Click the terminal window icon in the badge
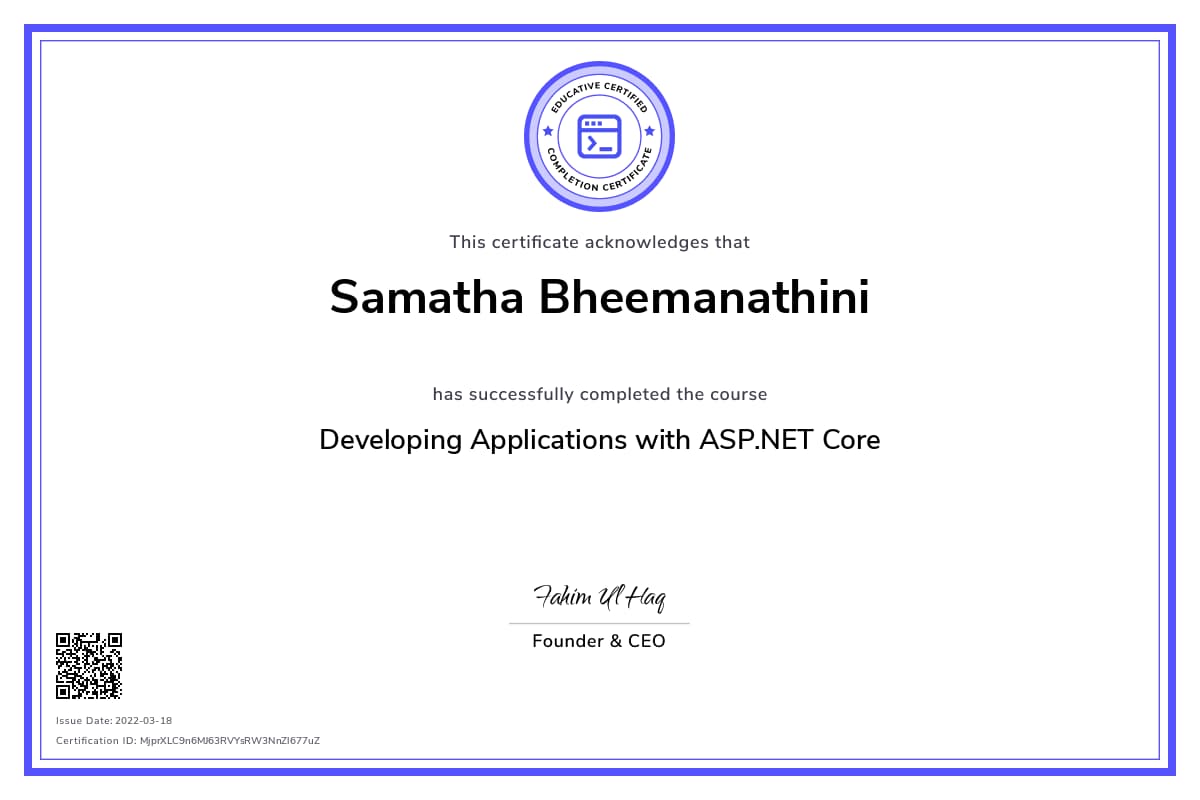The width and height of the screenshot is (1200, 800). (x=599, y=136)
